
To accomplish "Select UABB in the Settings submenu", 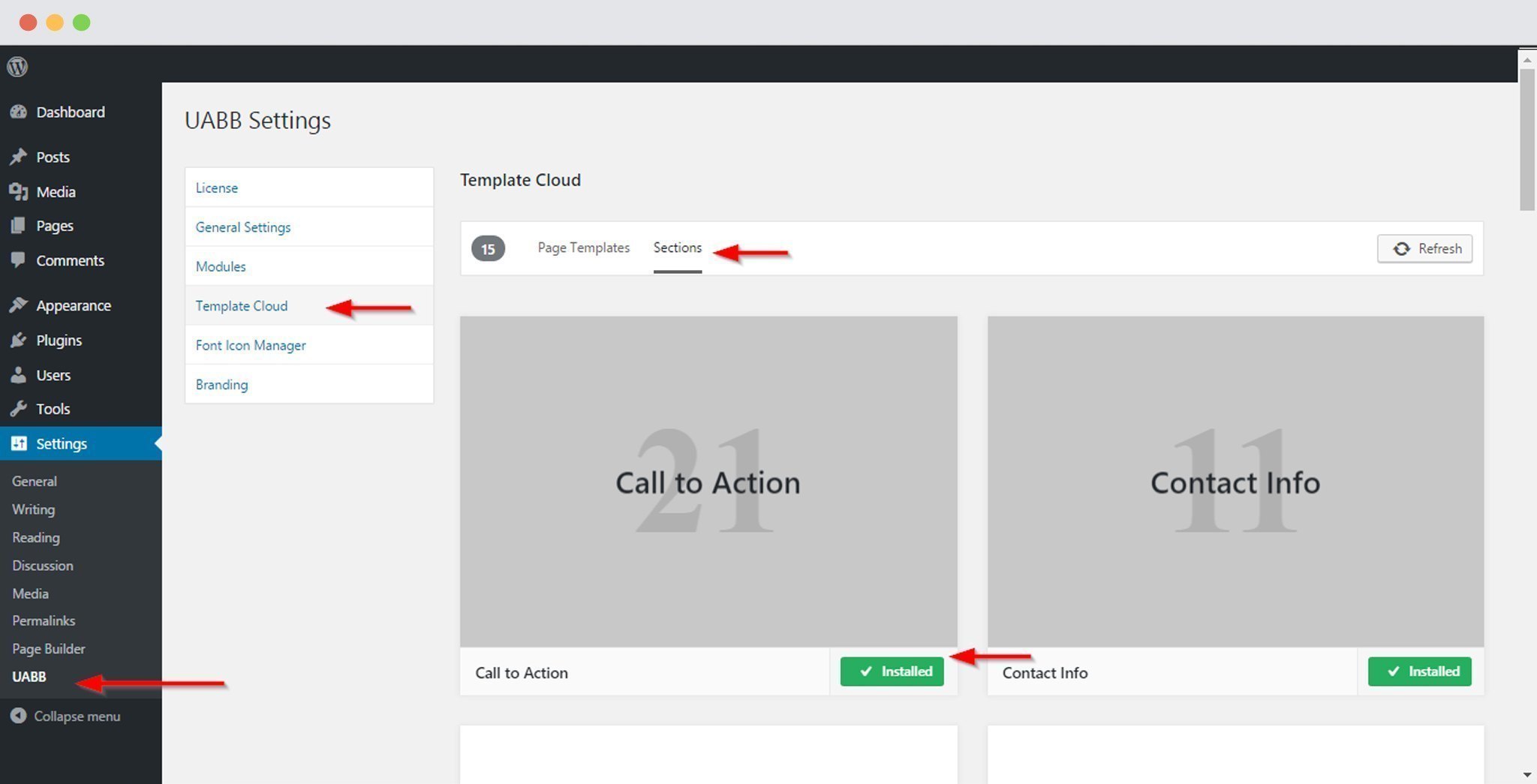I will pos(29,676).
